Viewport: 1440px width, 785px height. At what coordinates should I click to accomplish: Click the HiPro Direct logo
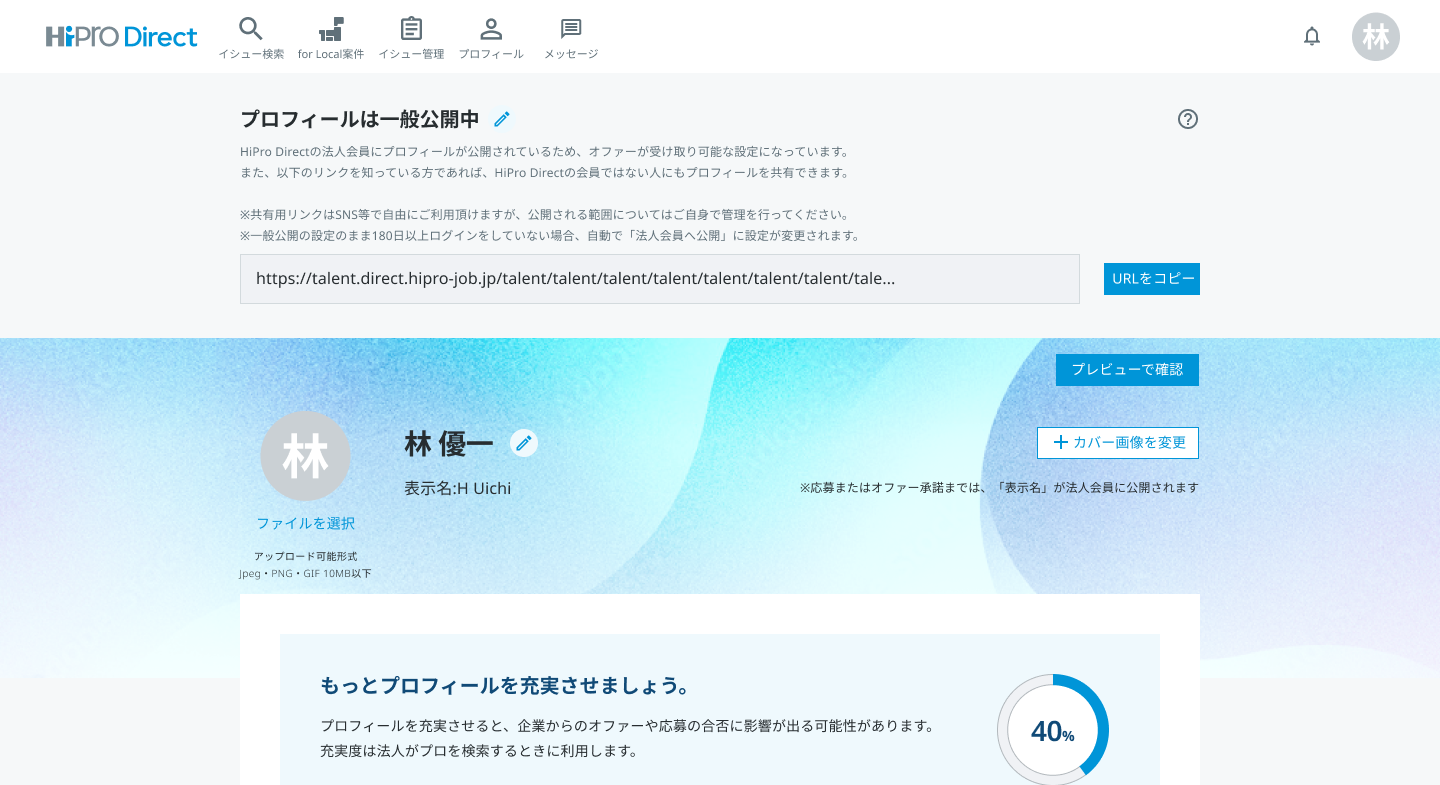click(x=120, y=36)
